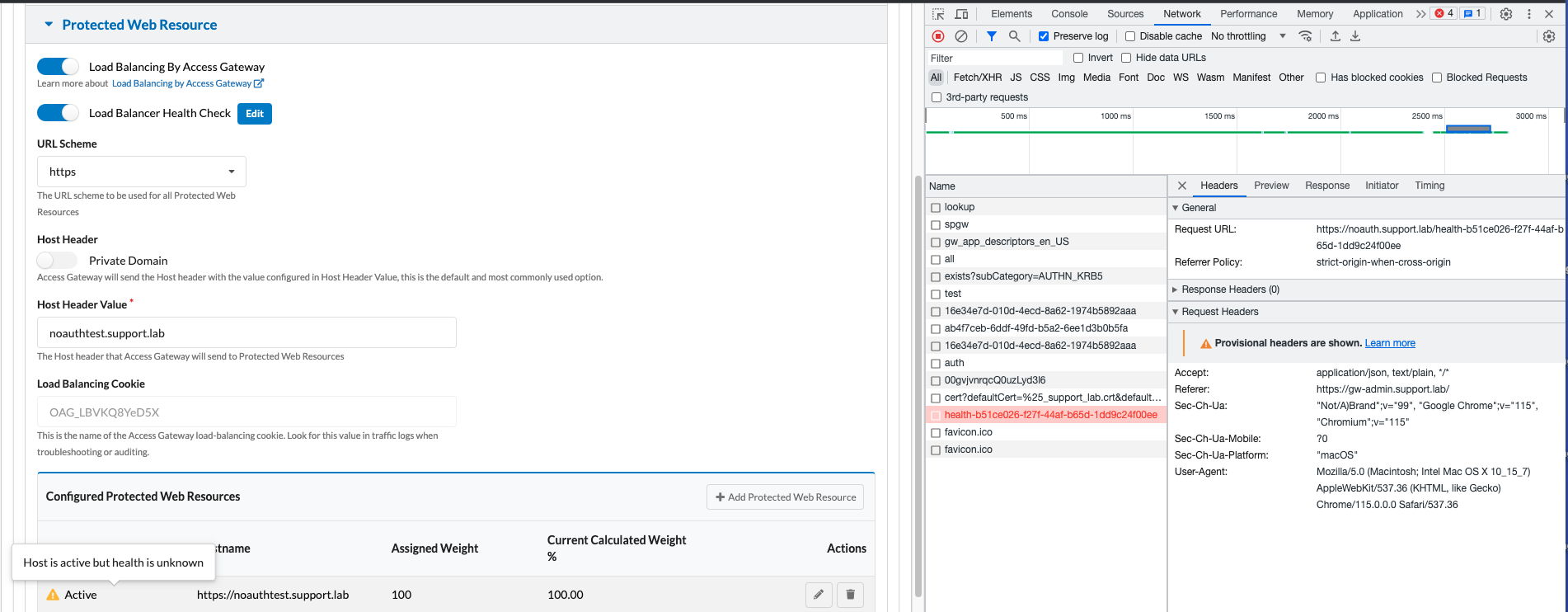The image size is (1568, 612).
Task: Delete the noauthtest resource with trash icon
Action: point(850,595)
